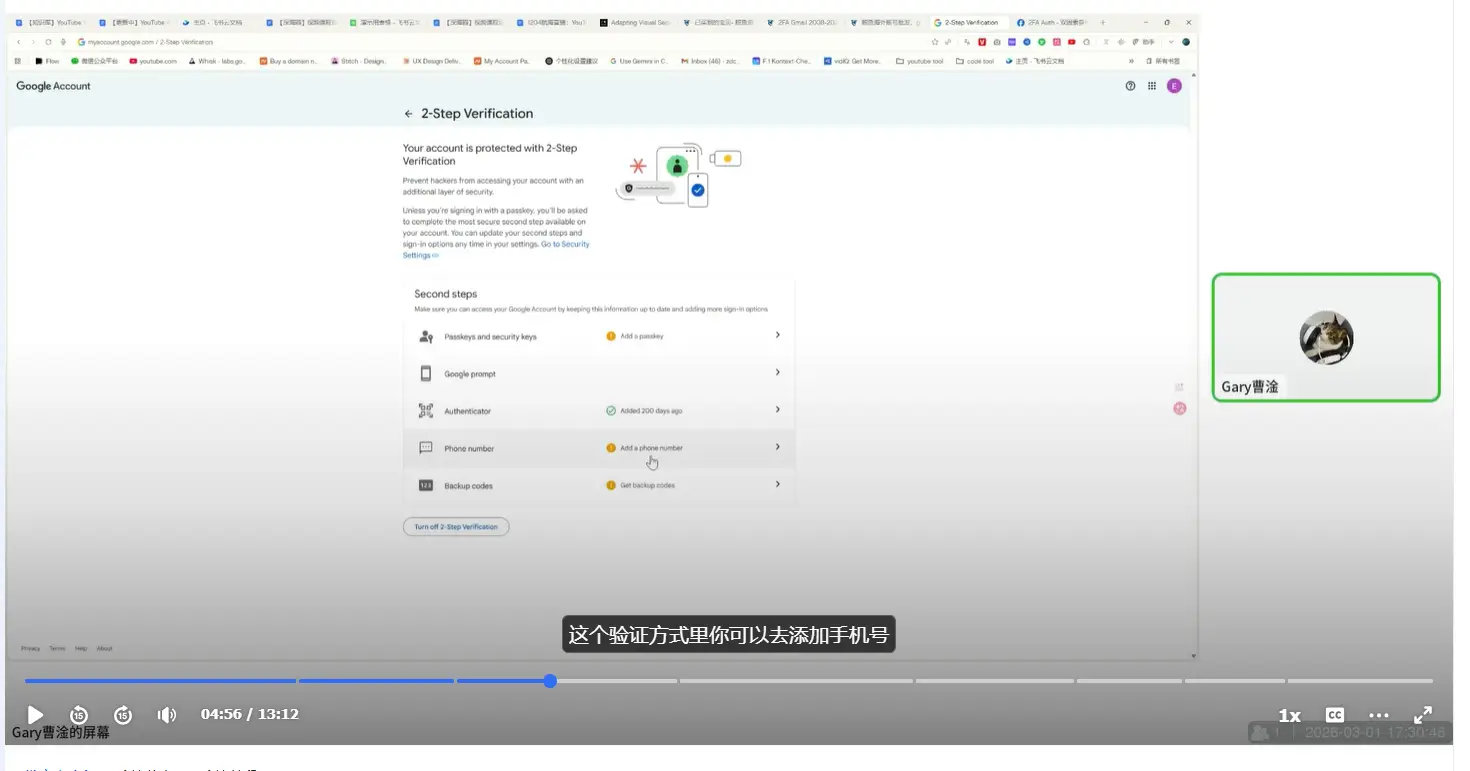Click the Google prompt phone icon
This screenshot has width=1470, height=771.
point(426,373)
